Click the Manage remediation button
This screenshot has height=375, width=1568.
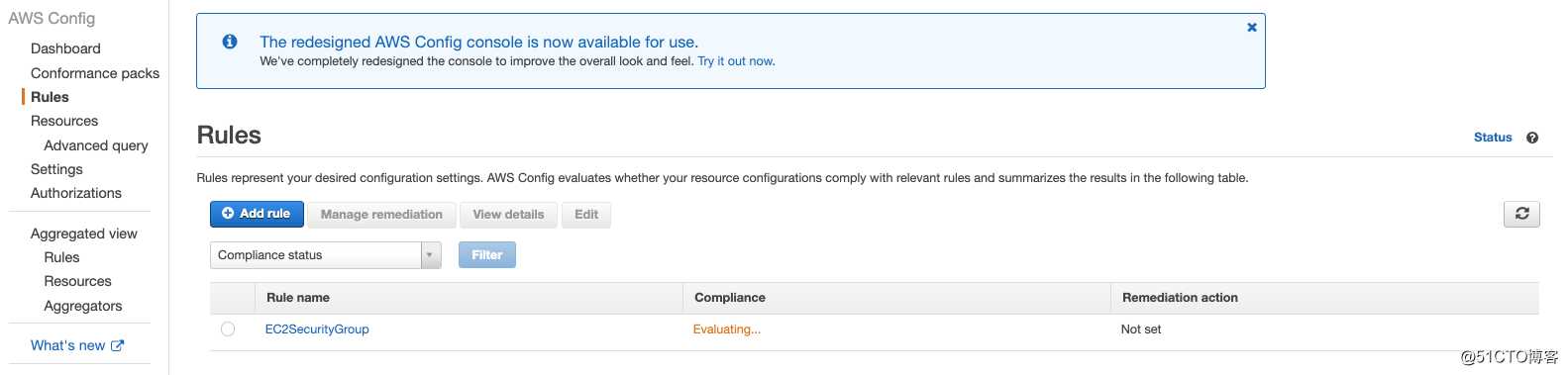point(381,215)
